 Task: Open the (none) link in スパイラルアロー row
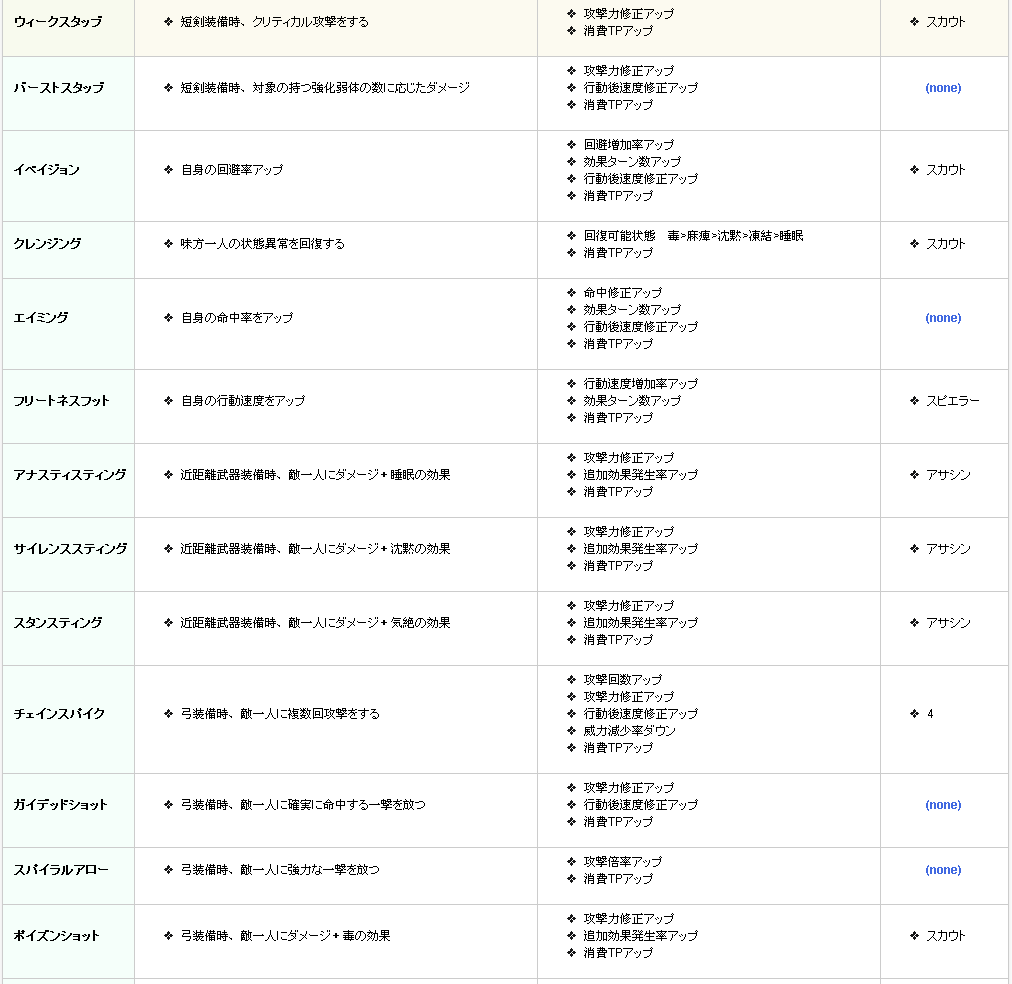coord(943,870)
